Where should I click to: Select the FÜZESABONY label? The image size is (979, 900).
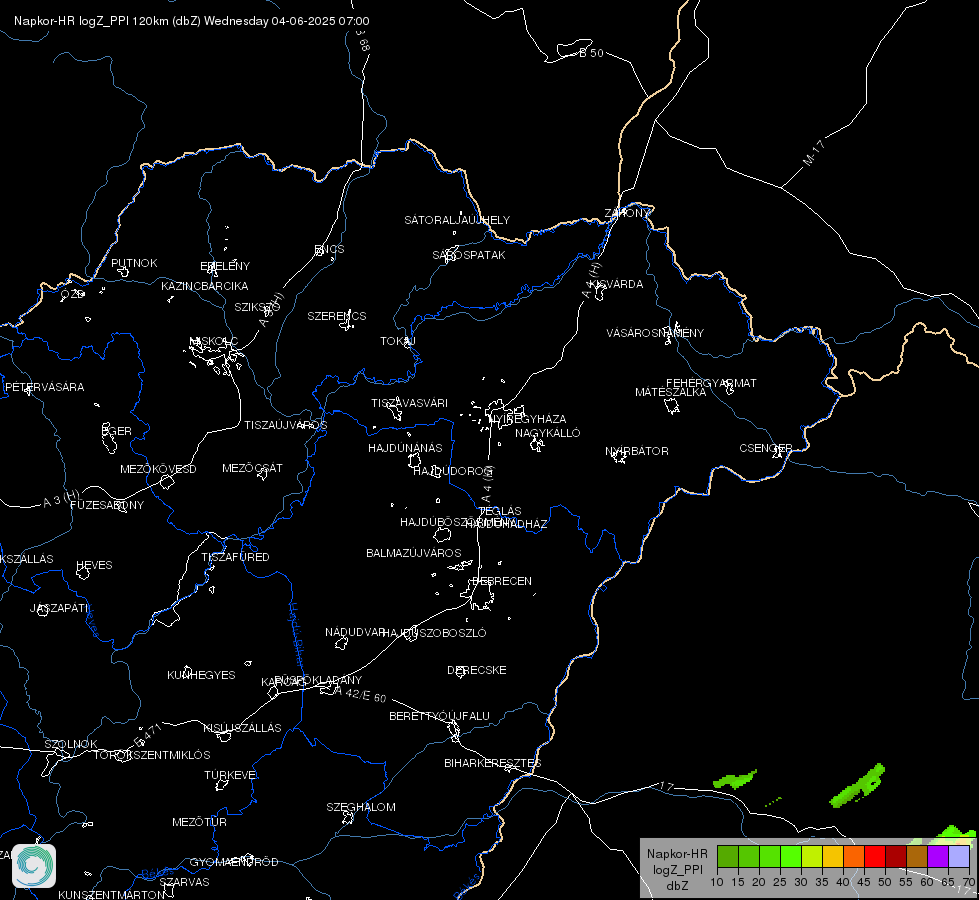(x=107, y=505)
